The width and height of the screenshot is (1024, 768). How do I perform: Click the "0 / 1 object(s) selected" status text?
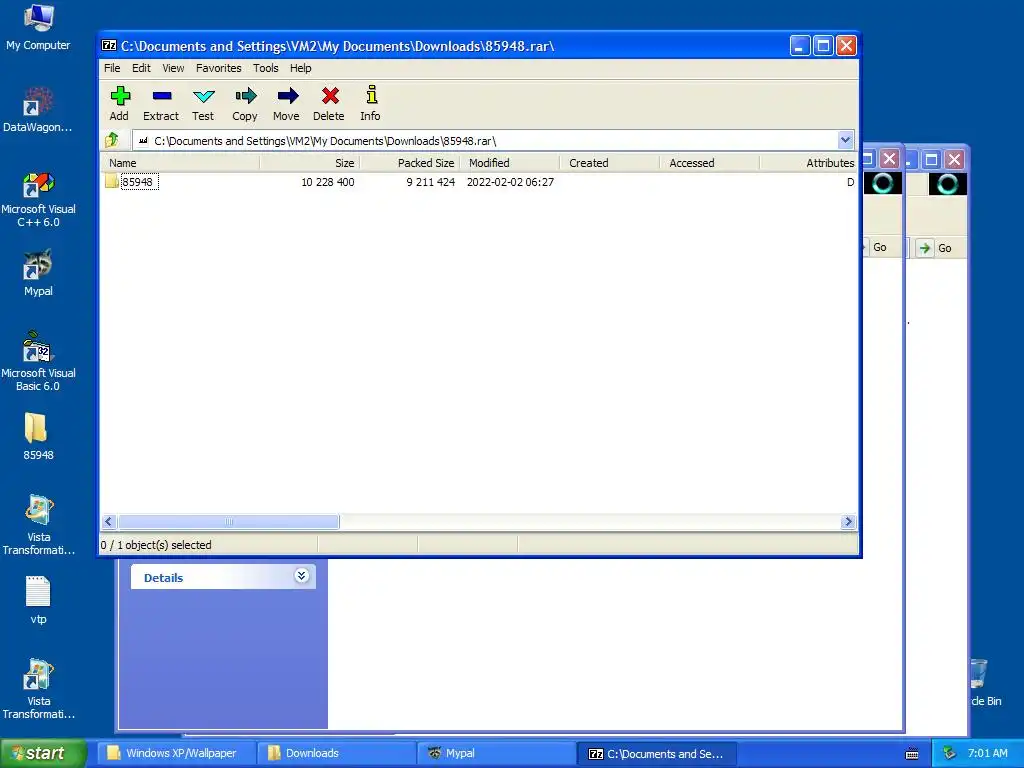point(156,545)
